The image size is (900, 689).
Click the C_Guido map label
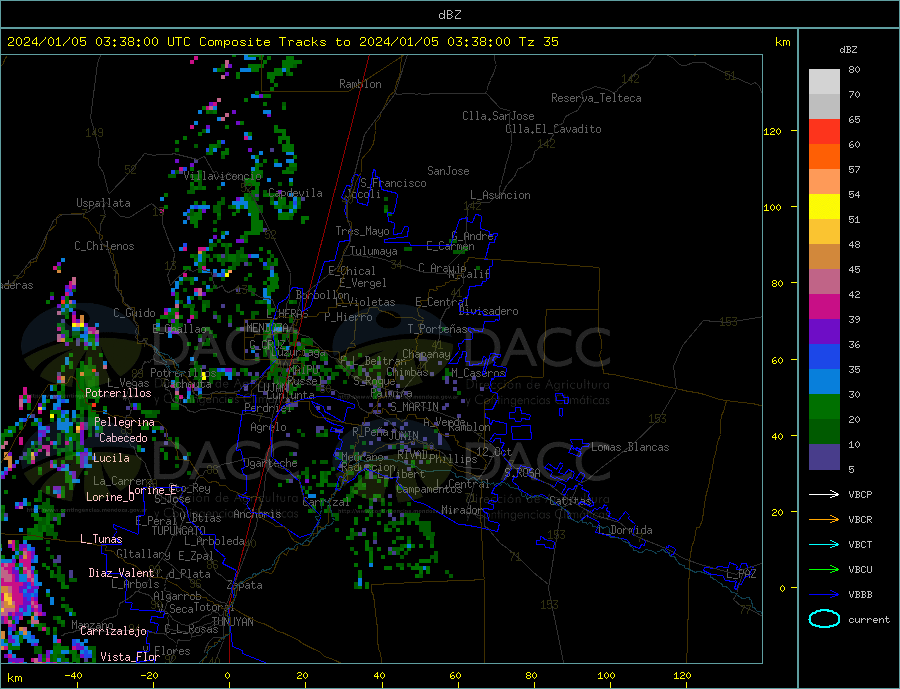point(134,313)
